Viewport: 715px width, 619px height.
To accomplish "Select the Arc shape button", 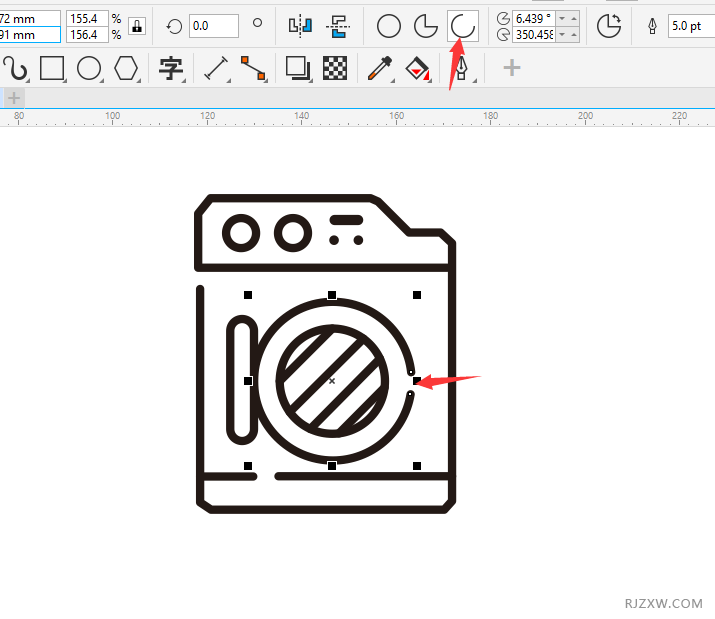I will pos(462,26).
